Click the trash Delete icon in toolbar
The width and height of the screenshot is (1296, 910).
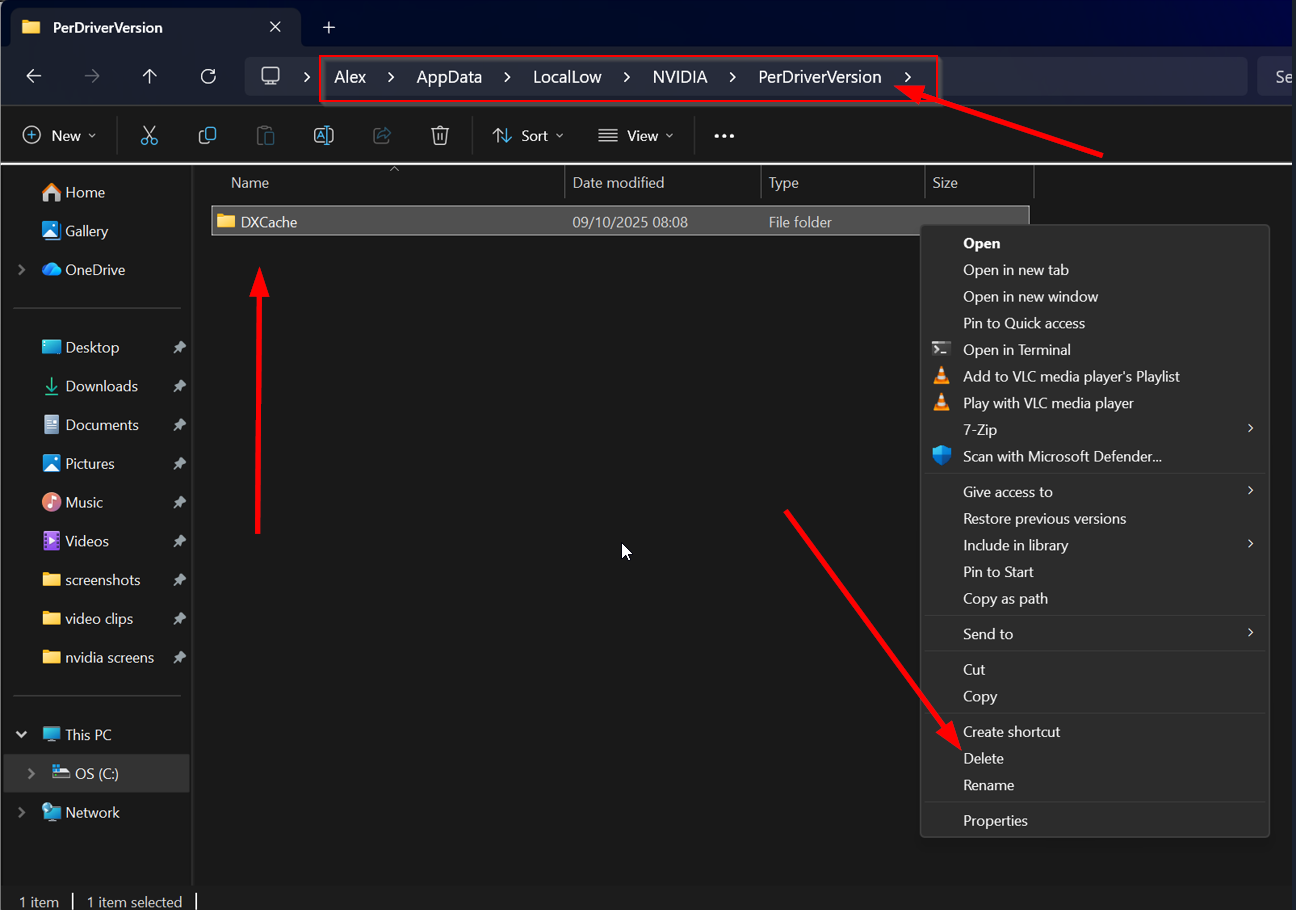point(440,136)
